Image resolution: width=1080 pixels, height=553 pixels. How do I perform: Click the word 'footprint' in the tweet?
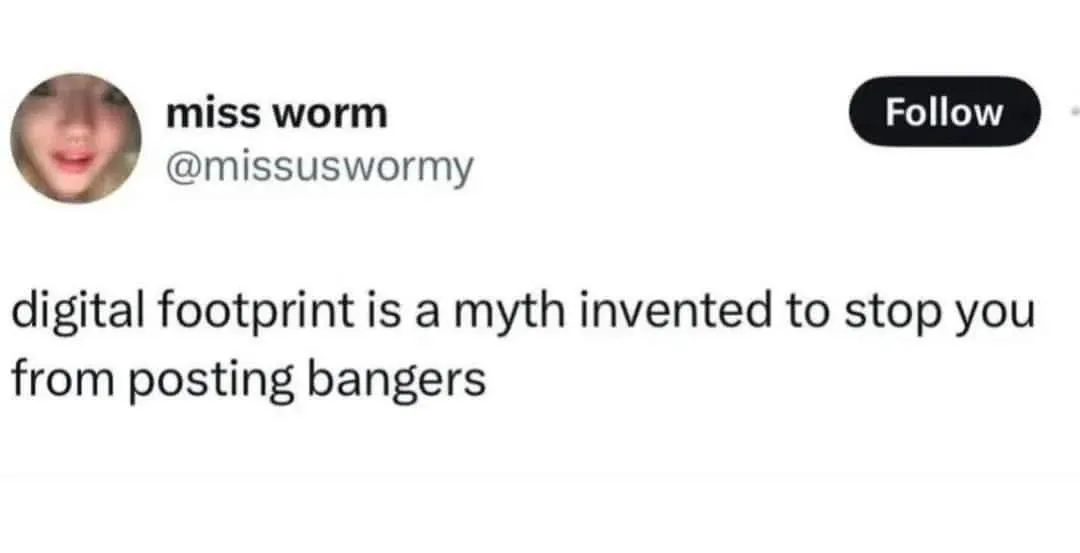[x=254, y=313]
